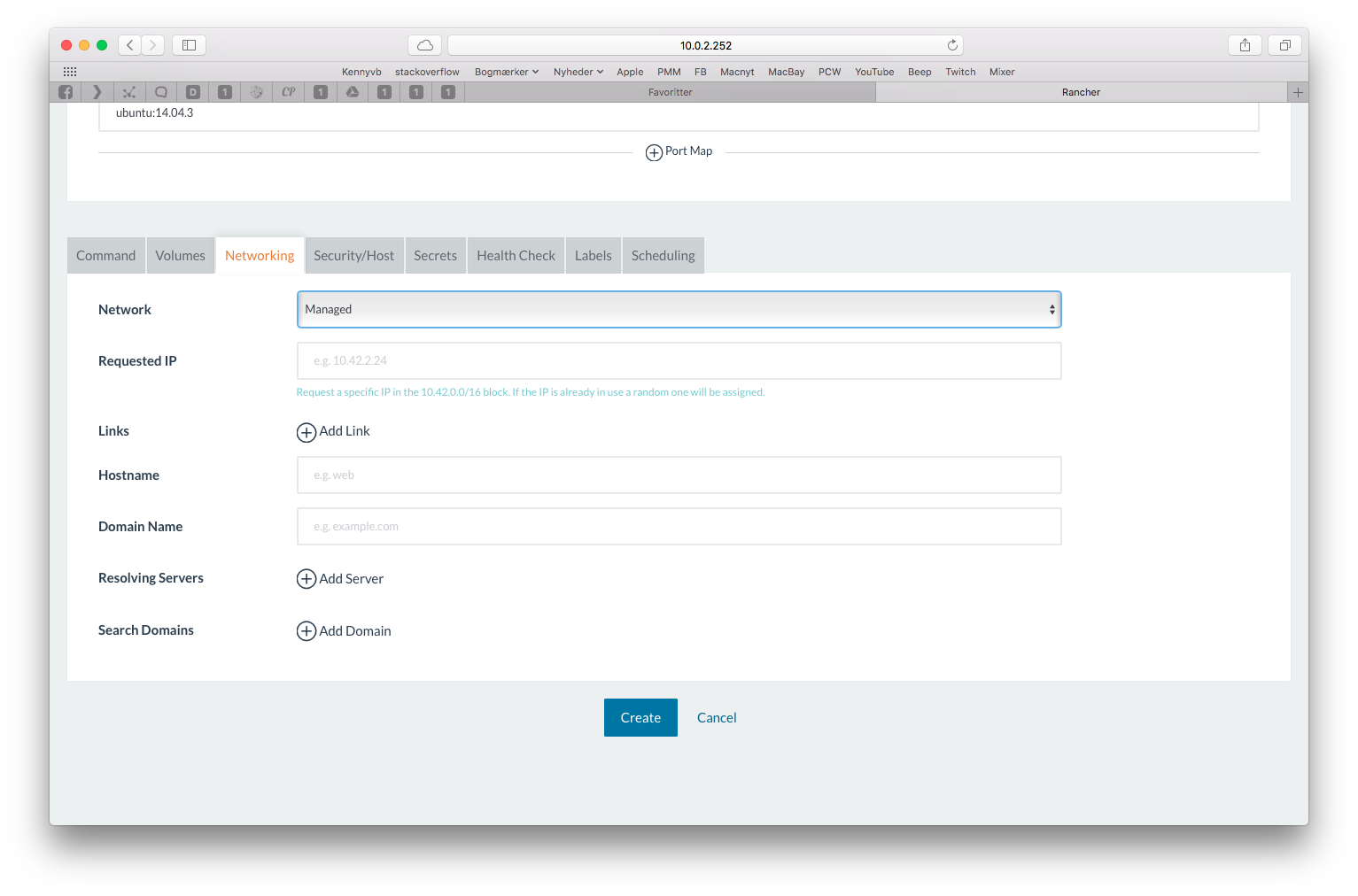Viewport: 1358px width, 896px height.
Task: Switch to the Health Check tab
Action: pyautogui.click(x=516, y=256)
